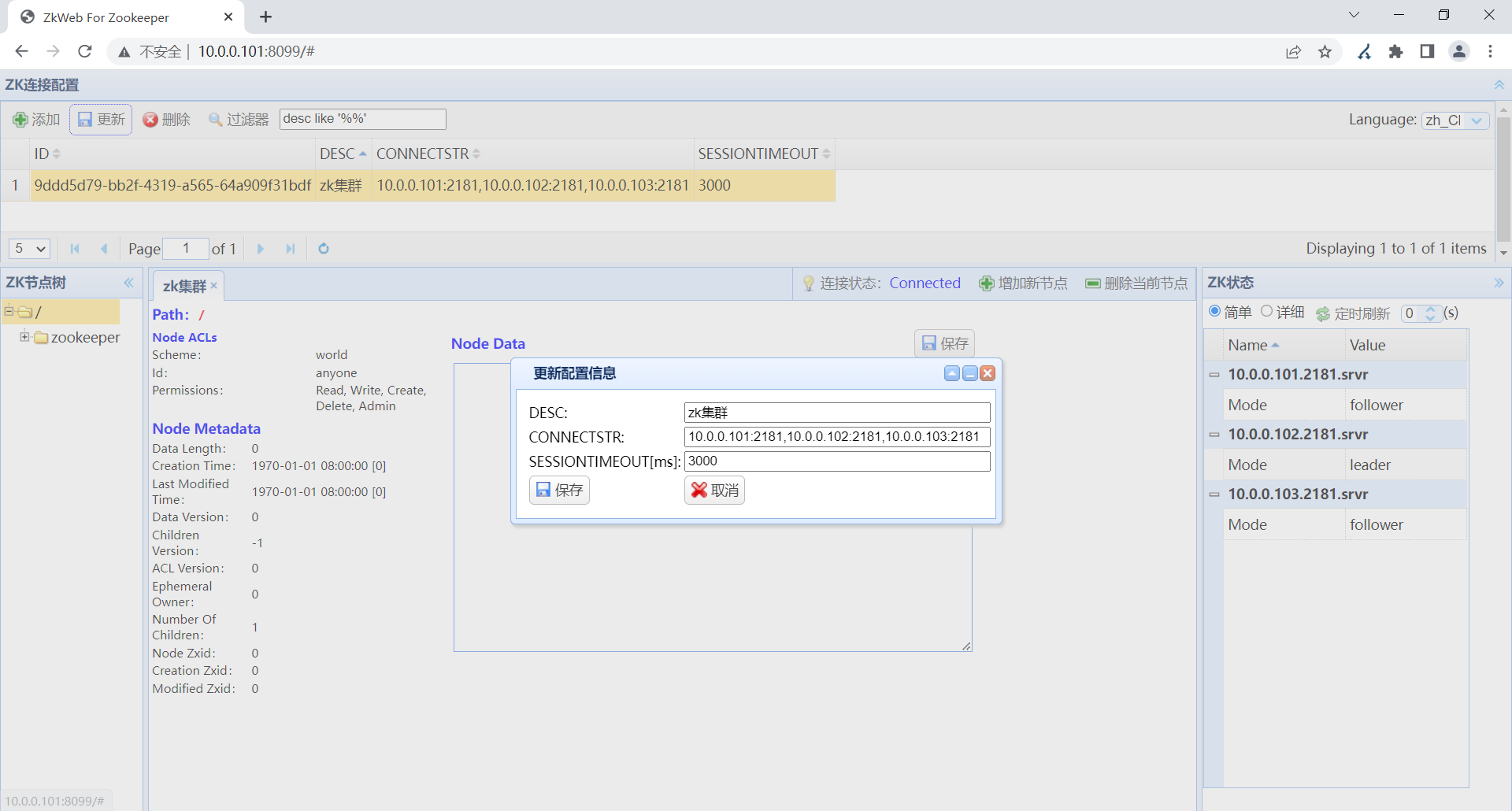Click the page number input field
This screenshot has height=811, width=1512.
(x=186, y=249)
